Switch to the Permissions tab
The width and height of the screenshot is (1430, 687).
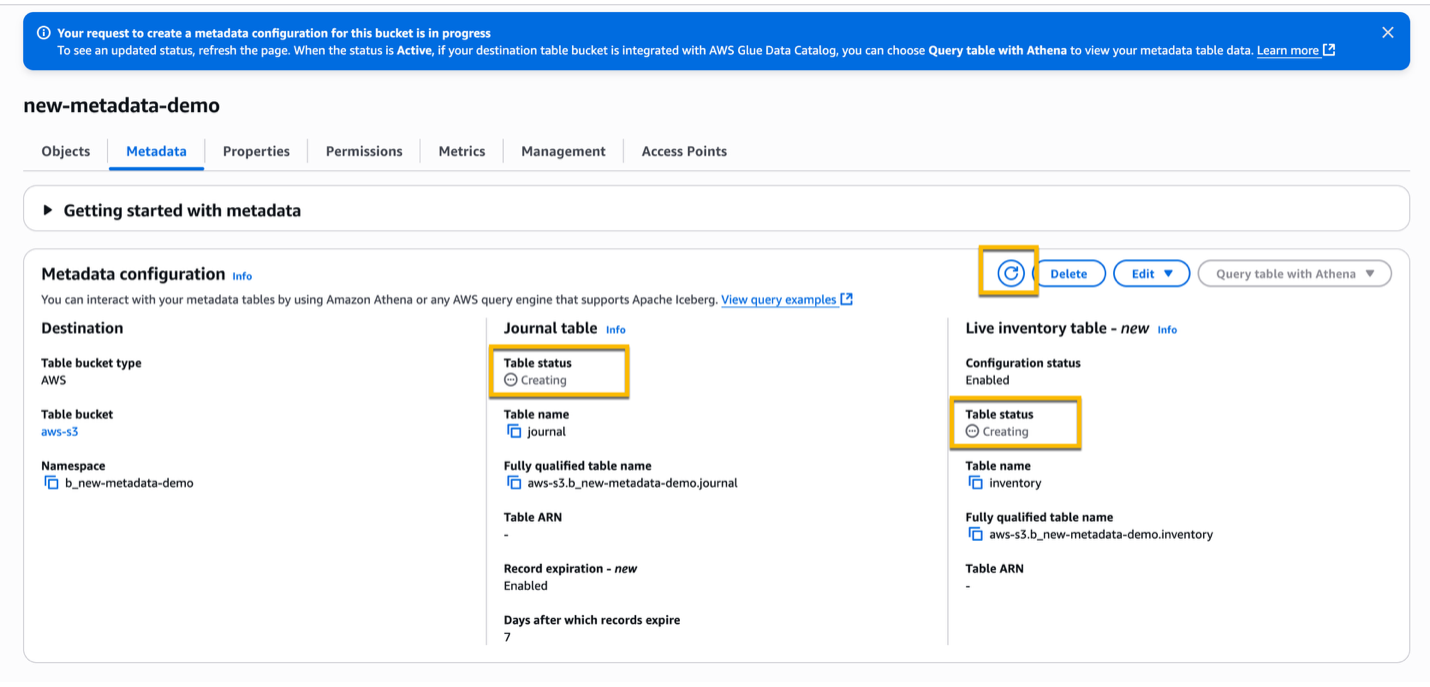[363, 151]
